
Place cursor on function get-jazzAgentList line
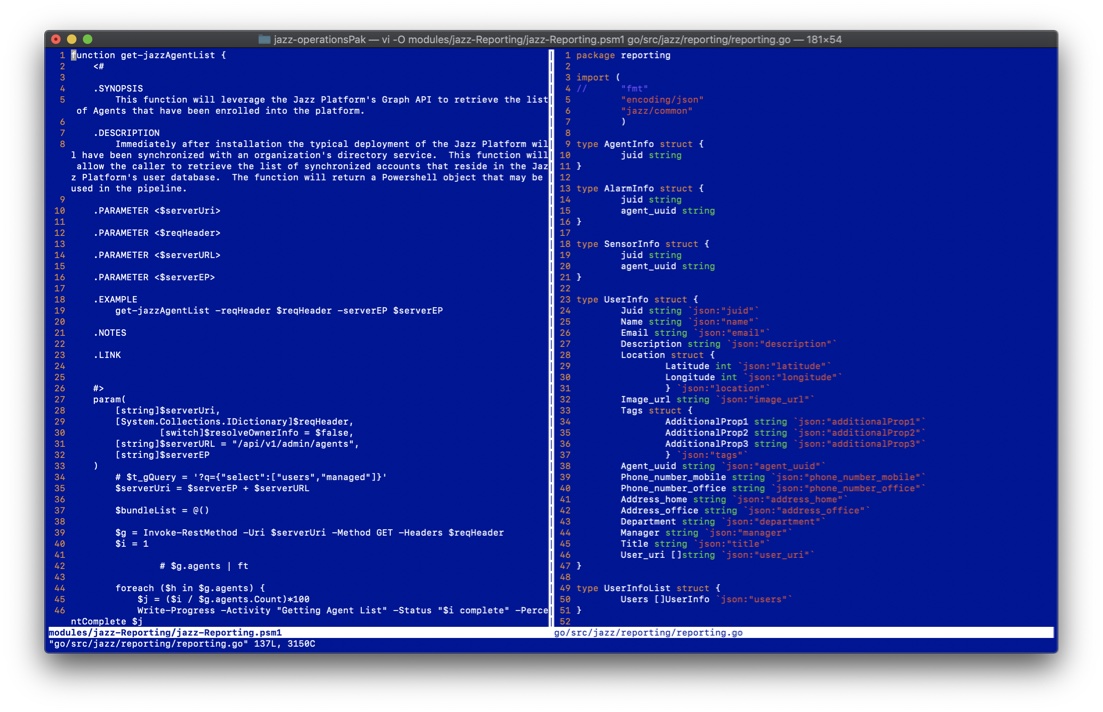(150, 56)
